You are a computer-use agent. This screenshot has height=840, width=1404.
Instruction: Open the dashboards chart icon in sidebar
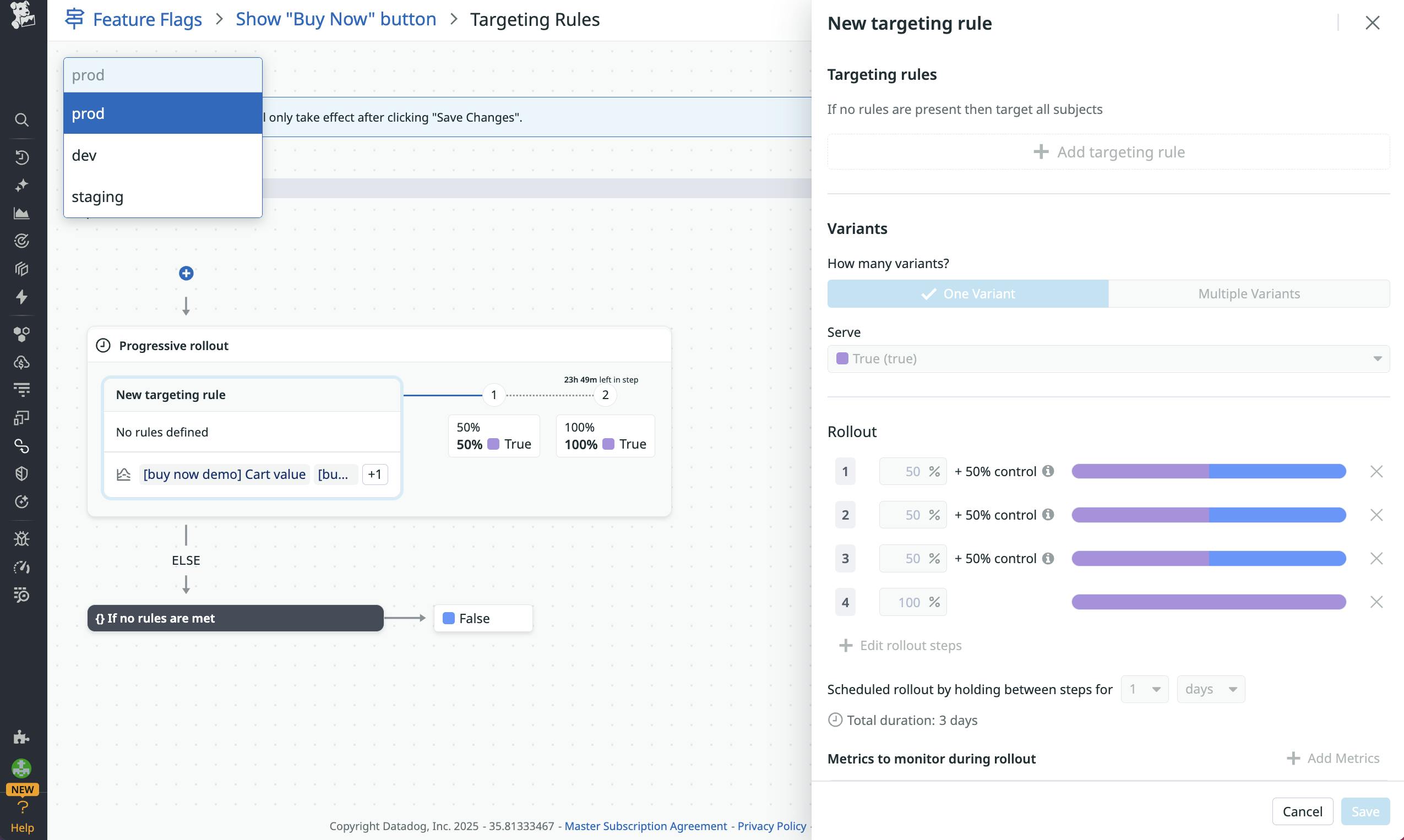21,214
